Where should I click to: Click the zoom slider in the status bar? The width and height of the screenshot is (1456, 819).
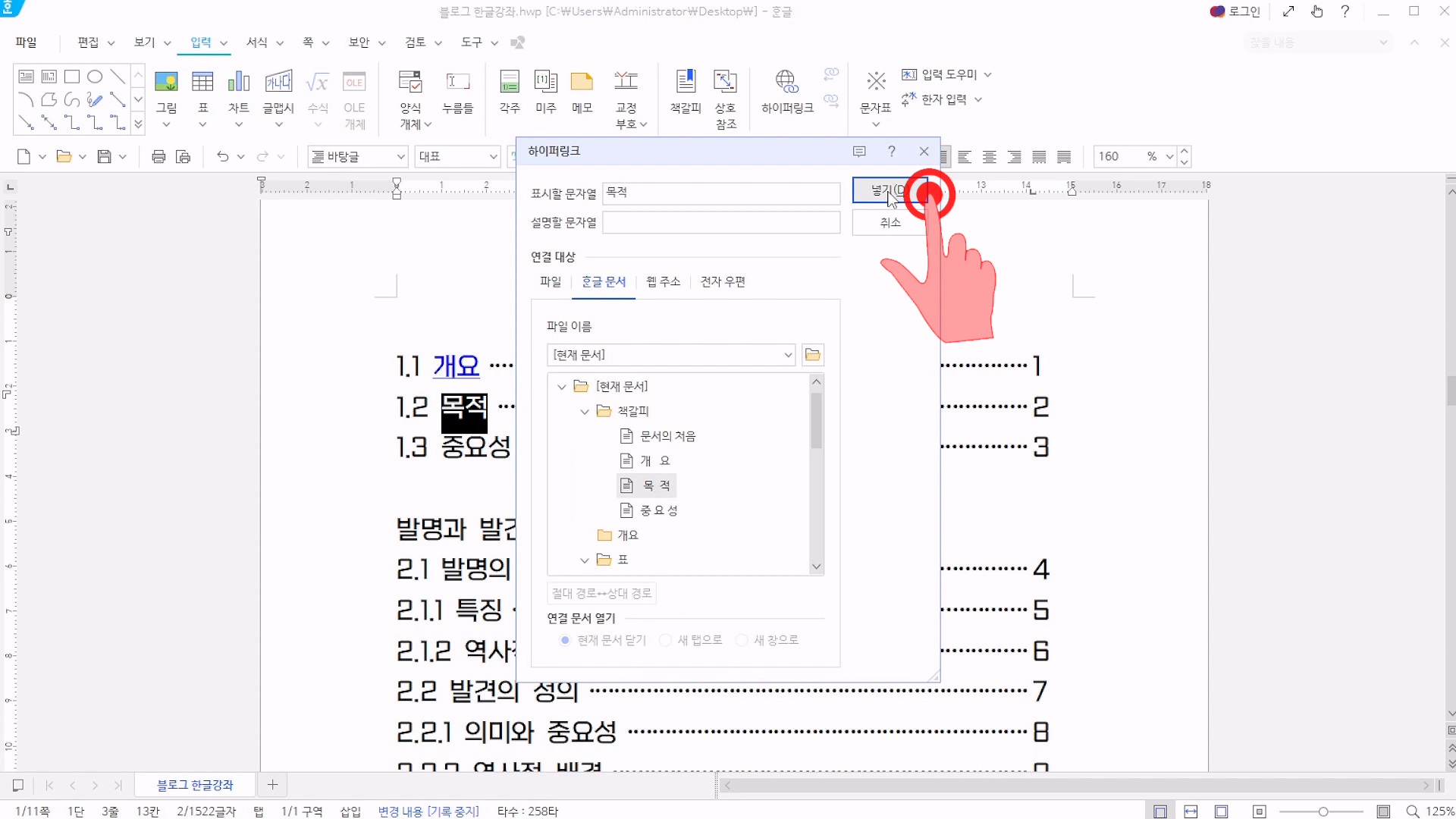[1323, 811]
